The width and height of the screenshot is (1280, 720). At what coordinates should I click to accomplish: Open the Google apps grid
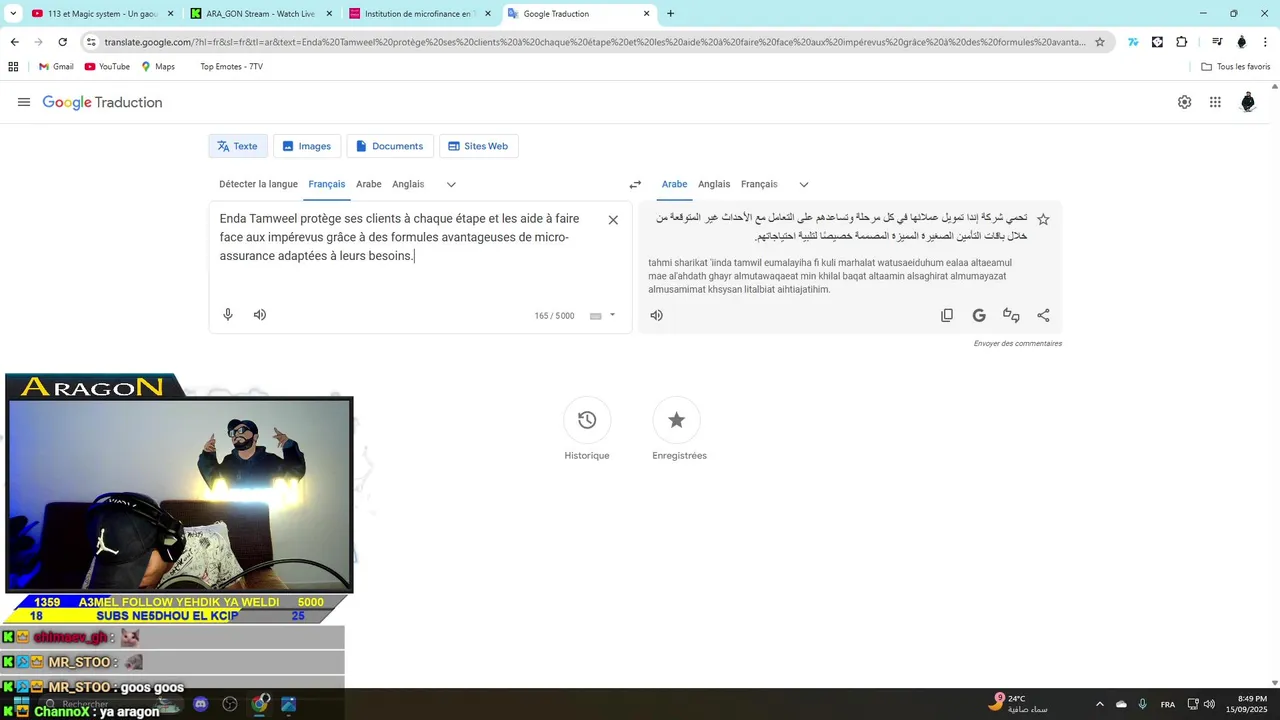(x=1215, y=102)
